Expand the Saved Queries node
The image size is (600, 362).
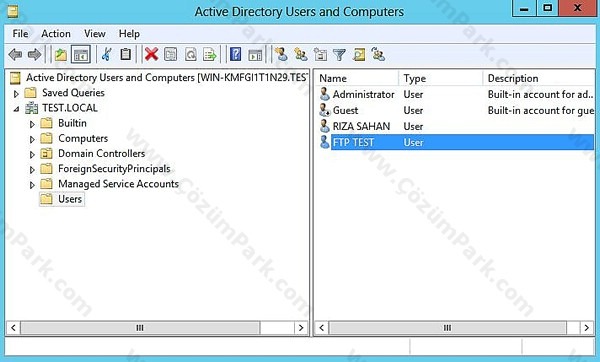coord(16,93)
